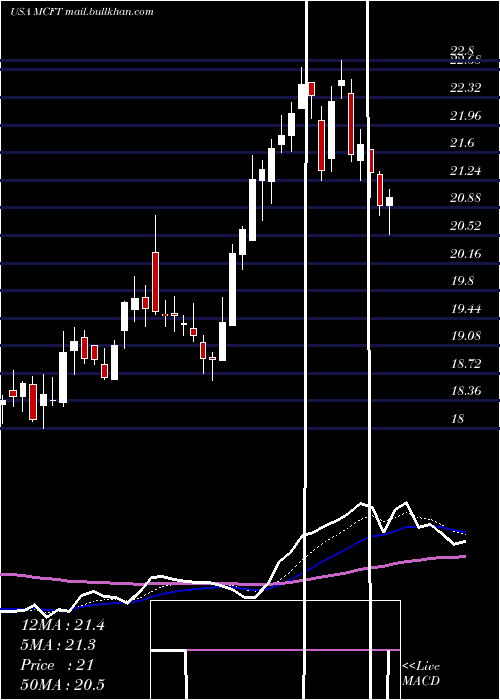Click the '50MA : 20.5' readout

(62, 684)
